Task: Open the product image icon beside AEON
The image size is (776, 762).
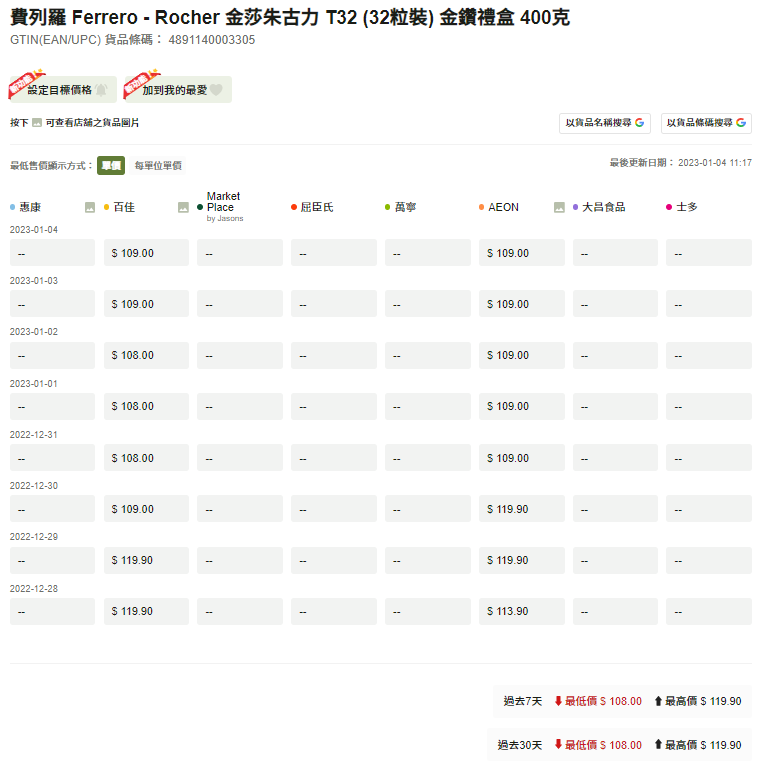Action: click(559, 207)
